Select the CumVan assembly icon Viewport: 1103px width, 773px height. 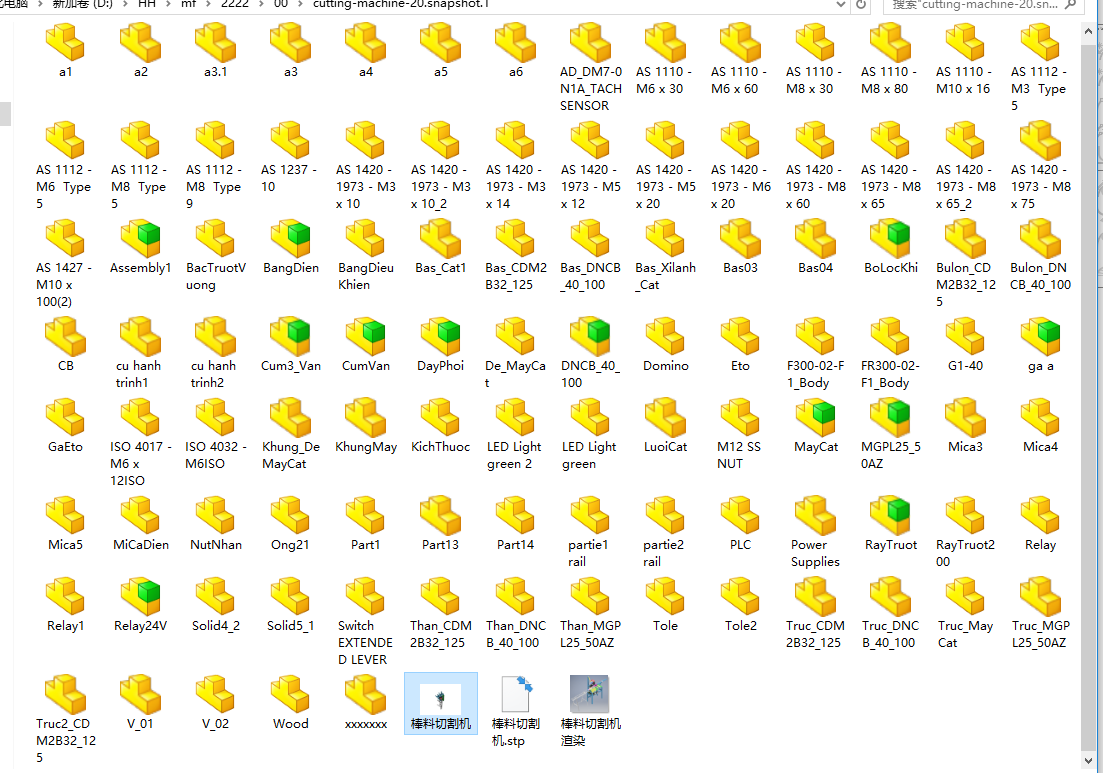coord(365,335)
